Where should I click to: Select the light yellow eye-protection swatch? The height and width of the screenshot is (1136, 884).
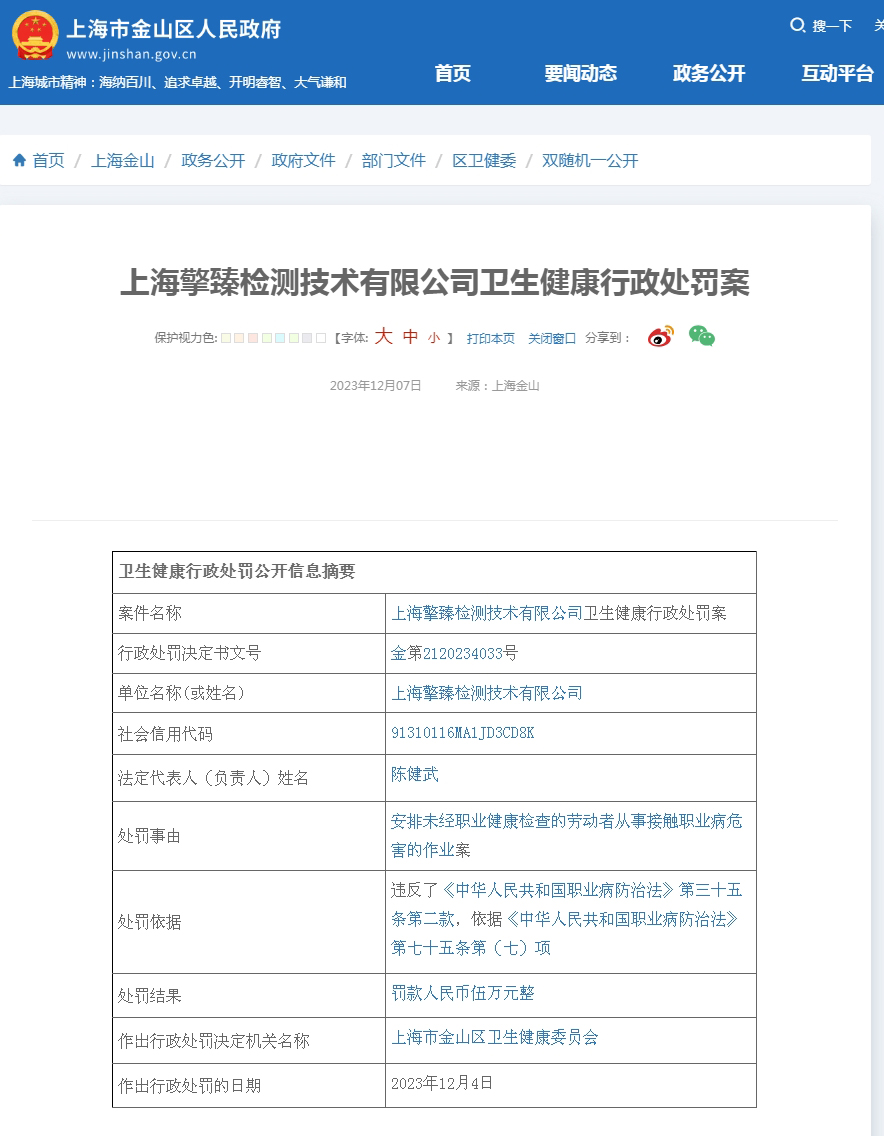226,338
